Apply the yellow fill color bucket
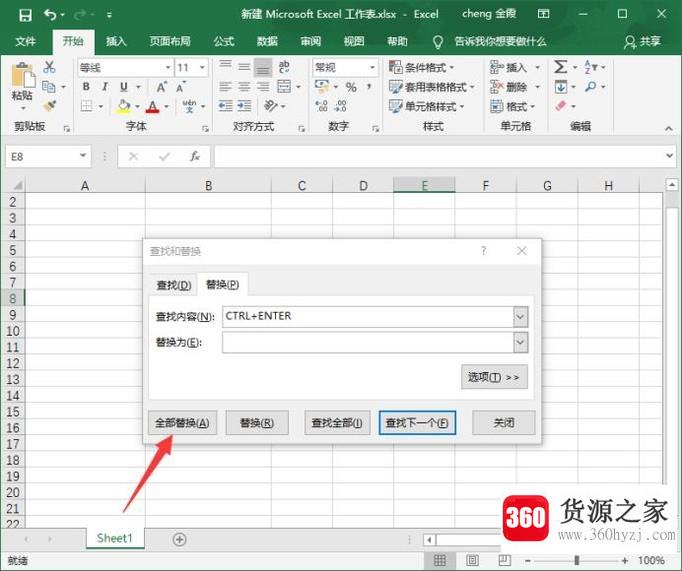The height and width of the screenshot is (571, 682). (x=124, y=106)
